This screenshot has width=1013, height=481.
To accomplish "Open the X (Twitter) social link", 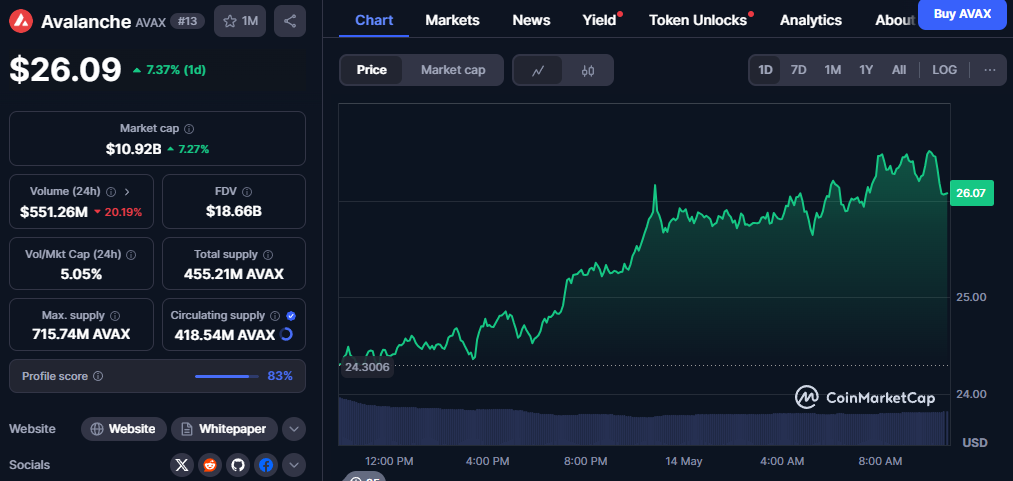I will click(x=182, y=465).
